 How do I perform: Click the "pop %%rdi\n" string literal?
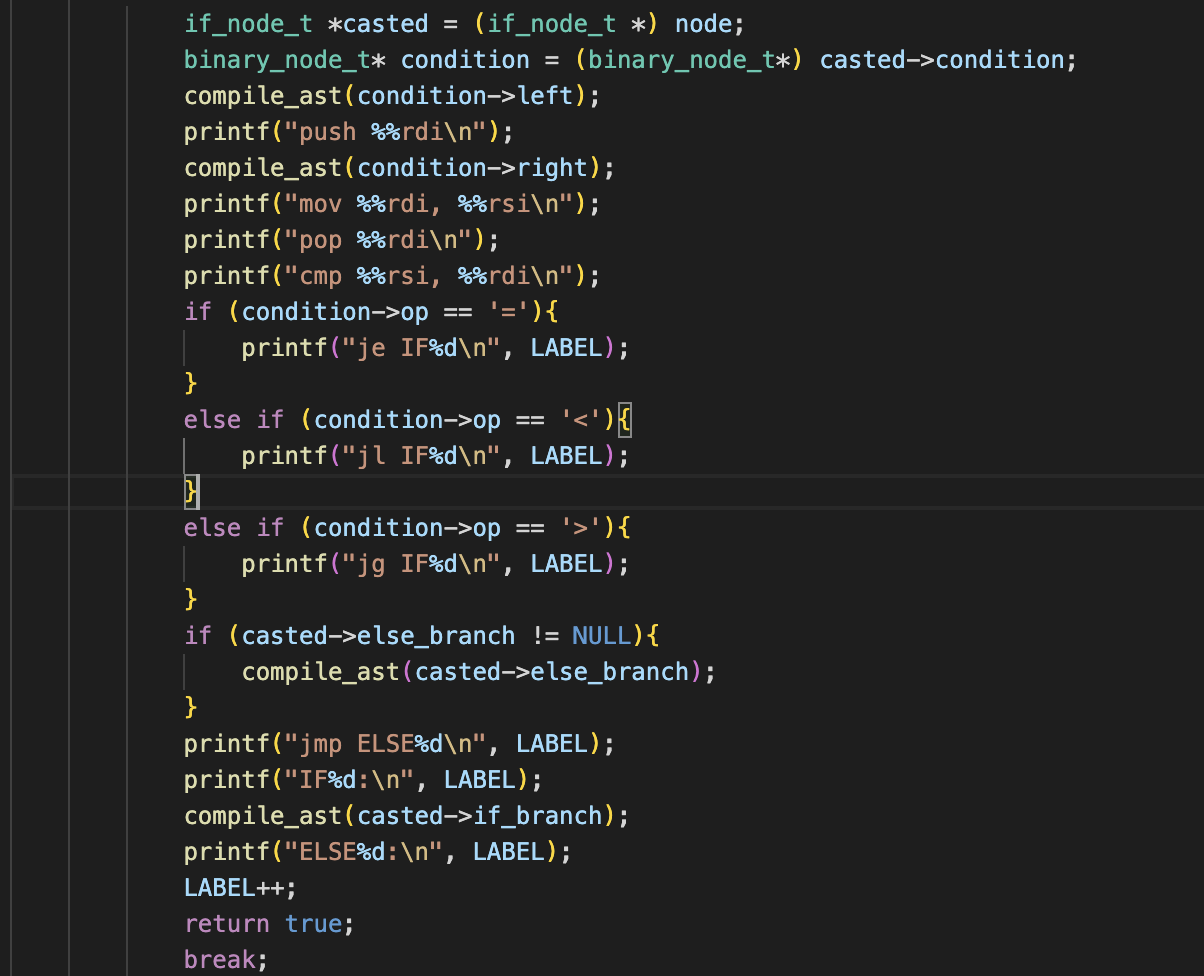pos(385,240)
